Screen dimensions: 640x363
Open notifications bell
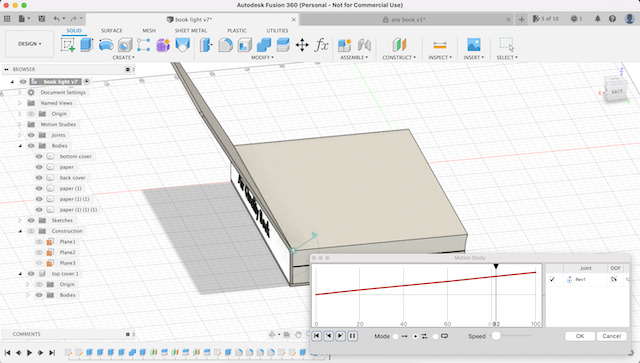click(x=598, y=19)
